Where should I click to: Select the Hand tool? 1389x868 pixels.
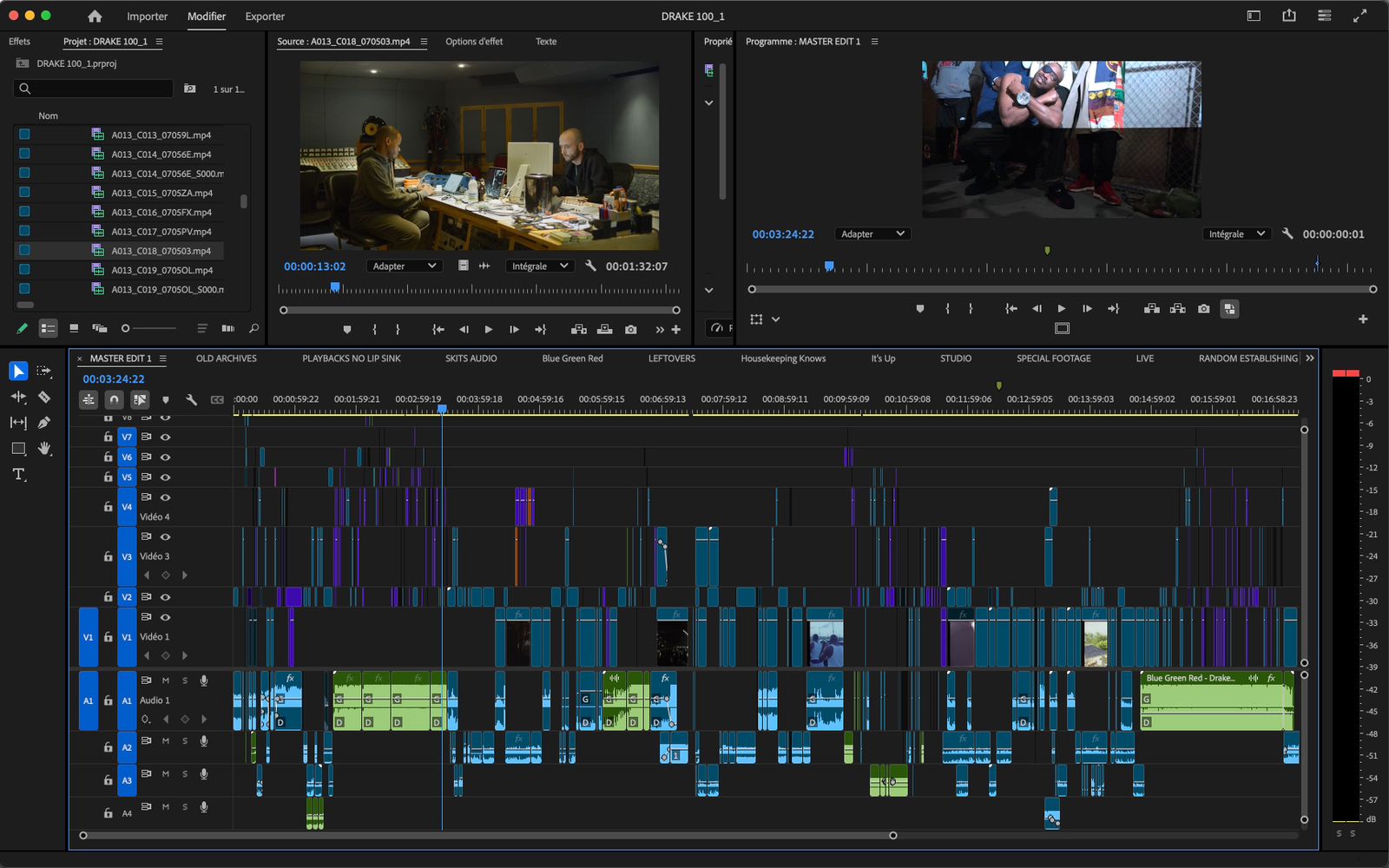(x=44, y=449)
